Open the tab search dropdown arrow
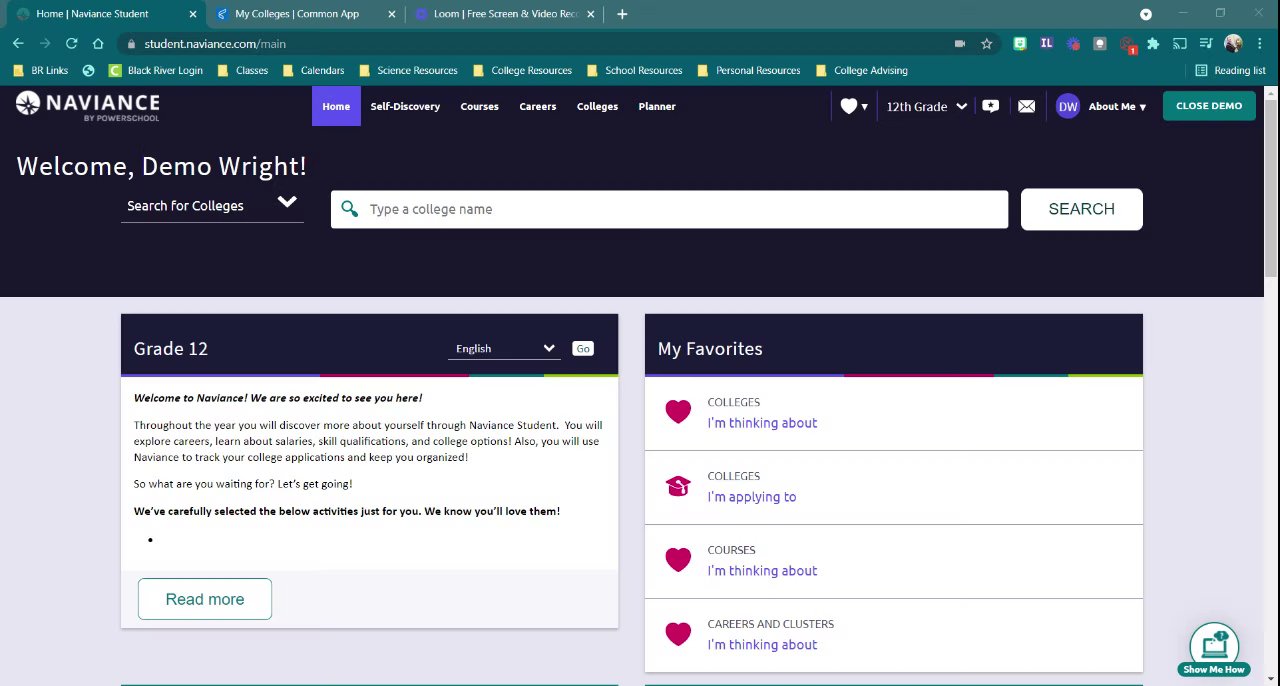 [x=1146, y=14]
